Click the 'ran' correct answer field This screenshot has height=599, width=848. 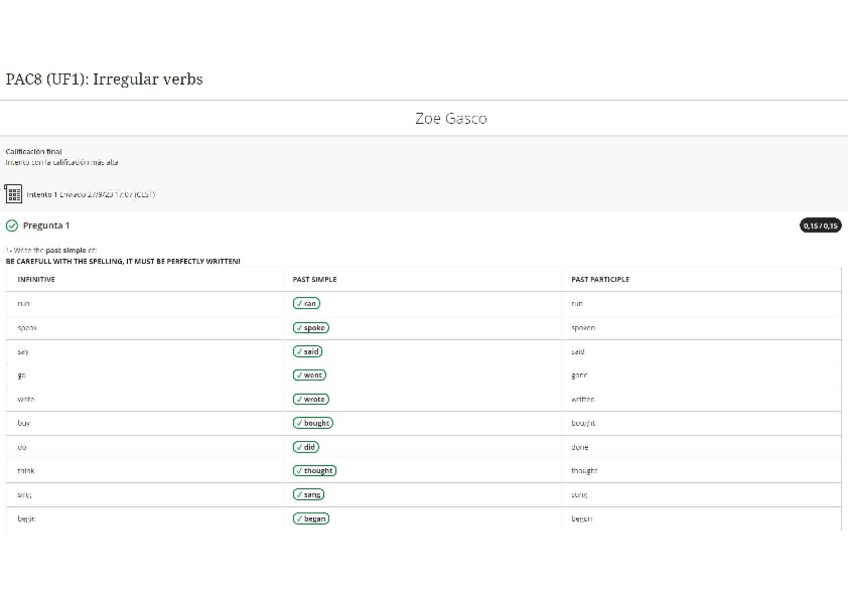coord(306,303)
